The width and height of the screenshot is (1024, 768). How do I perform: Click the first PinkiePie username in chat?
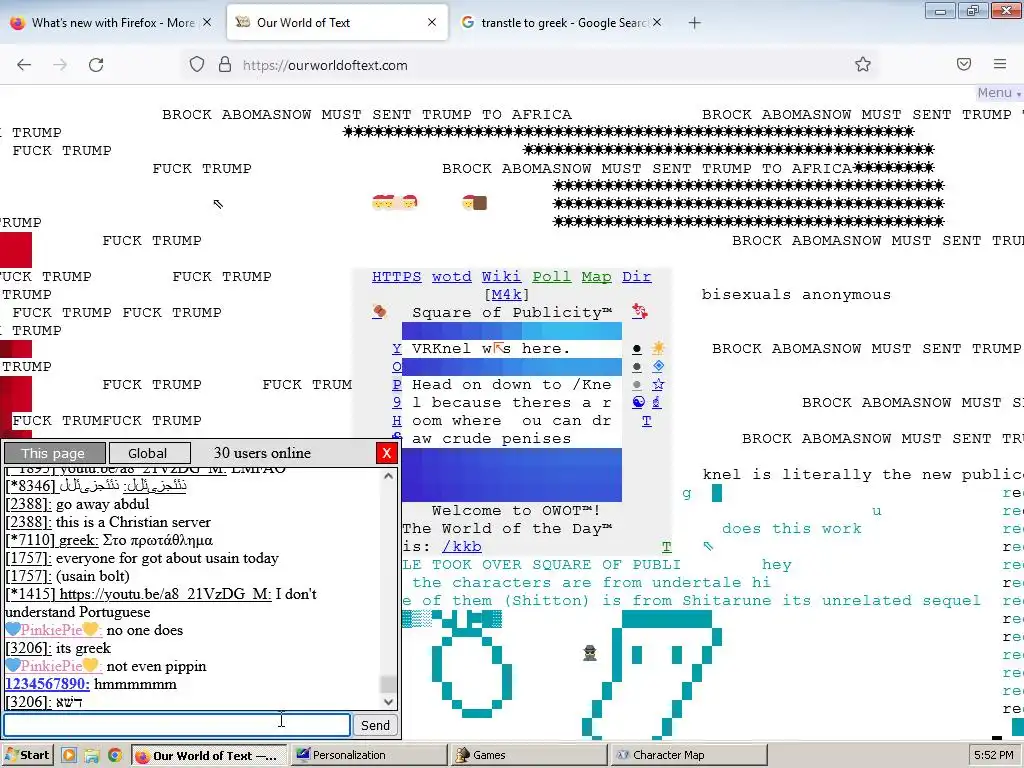[53, 630]
